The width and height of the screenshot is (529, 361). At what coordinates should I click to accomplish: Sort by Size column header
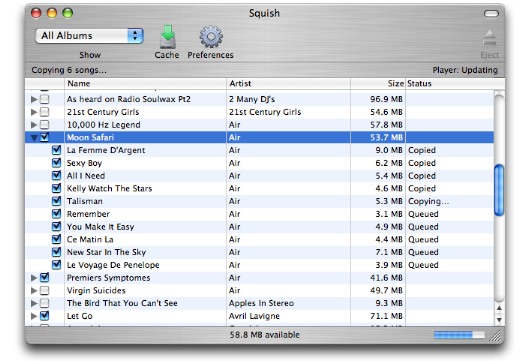(x=378, y=84)
